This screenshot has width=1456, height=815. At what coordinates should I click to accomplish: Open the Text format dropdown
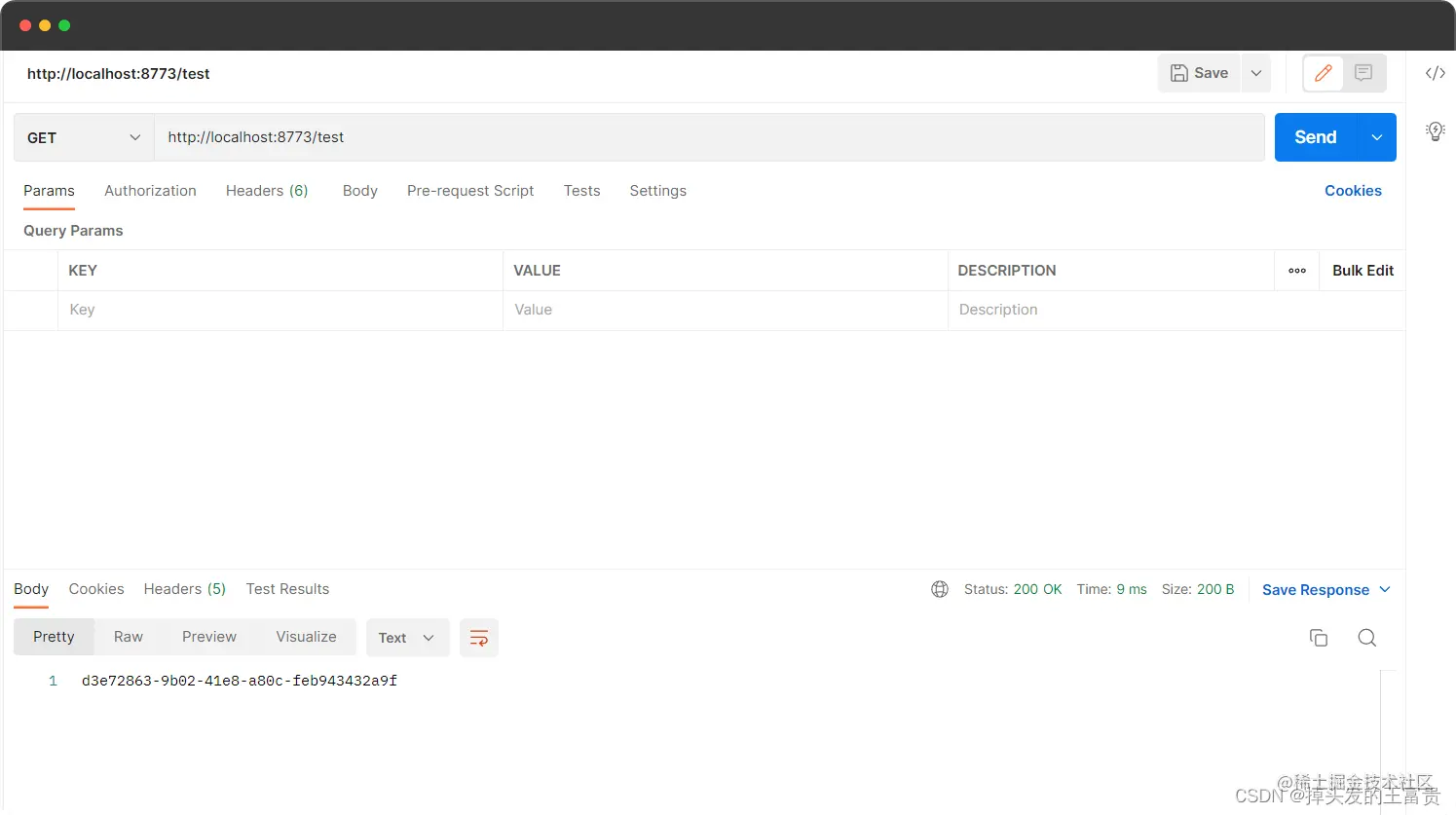[407, 638]
